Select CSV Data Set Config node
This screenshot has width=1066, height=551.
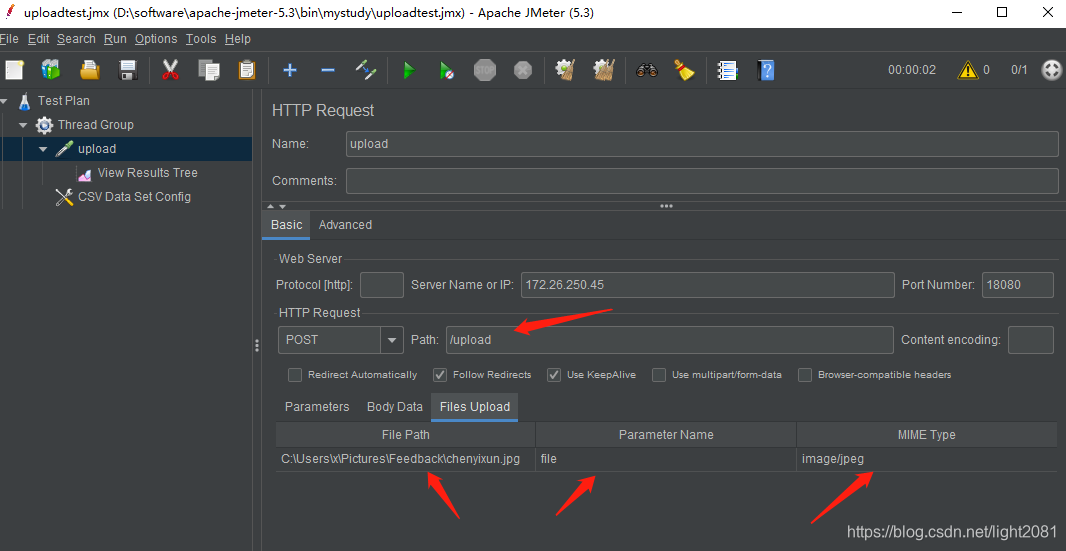[x=134, y=197]
